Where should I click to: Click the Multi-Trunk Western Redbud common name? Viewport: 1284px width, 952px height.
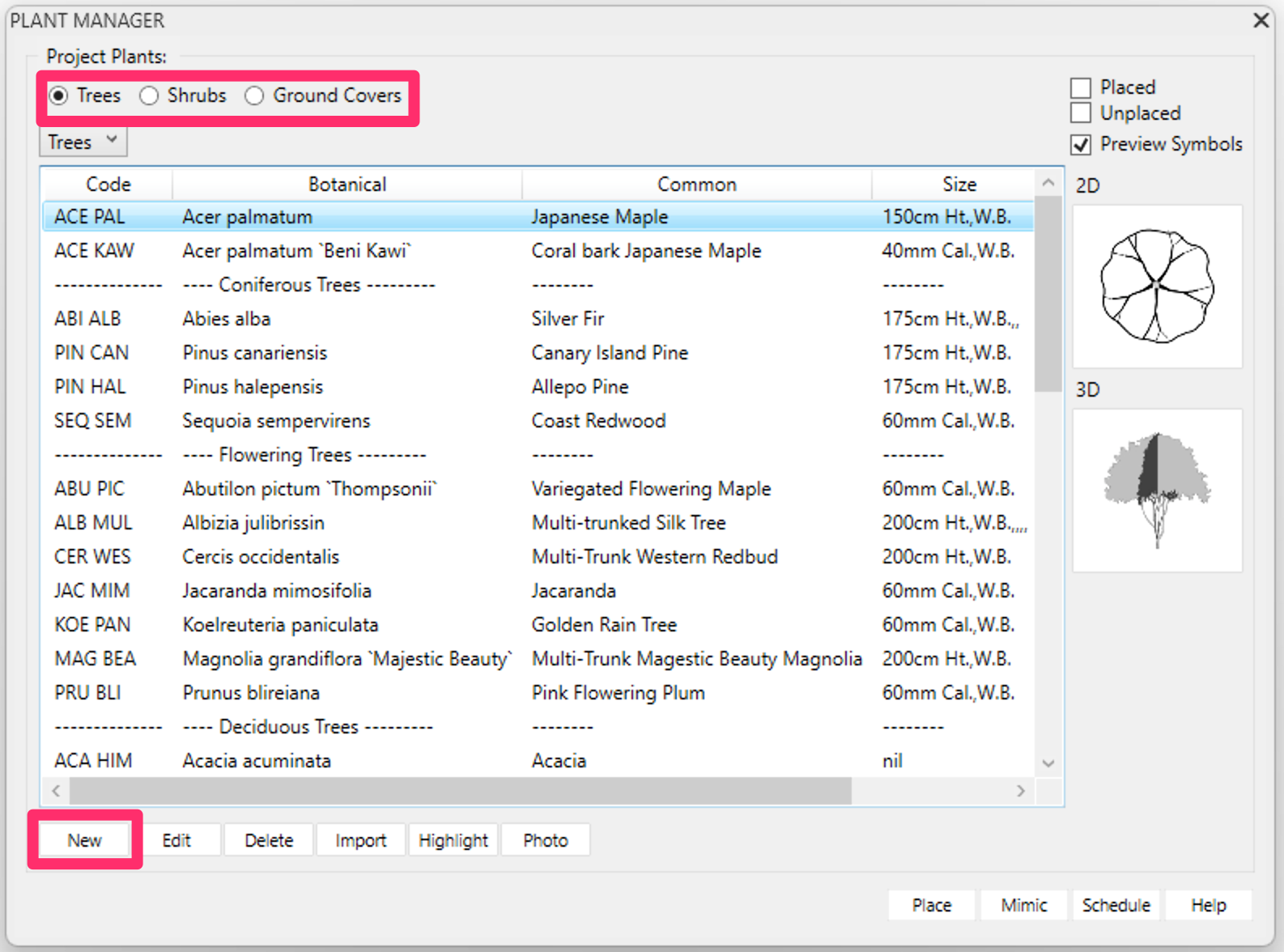pos(654,557)
